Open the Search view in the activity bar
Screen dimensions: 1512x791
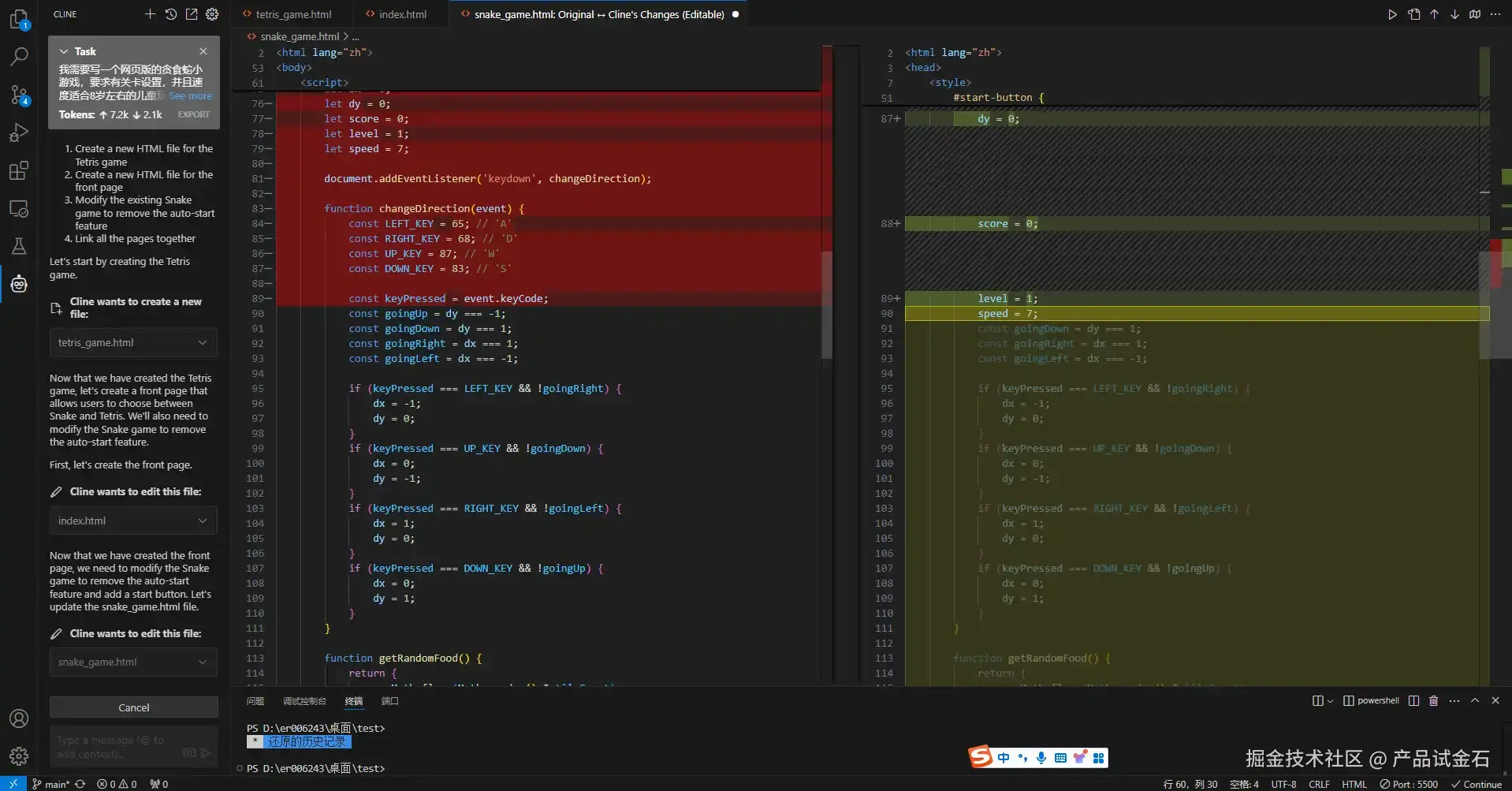click(x=19, y=57)
